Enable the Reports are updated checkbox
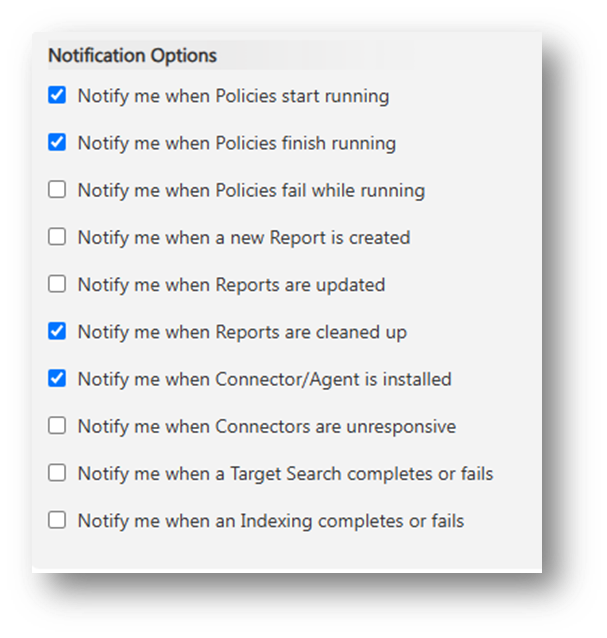The width and height of the screenshot is (607, 638). [x=57, y=283]
